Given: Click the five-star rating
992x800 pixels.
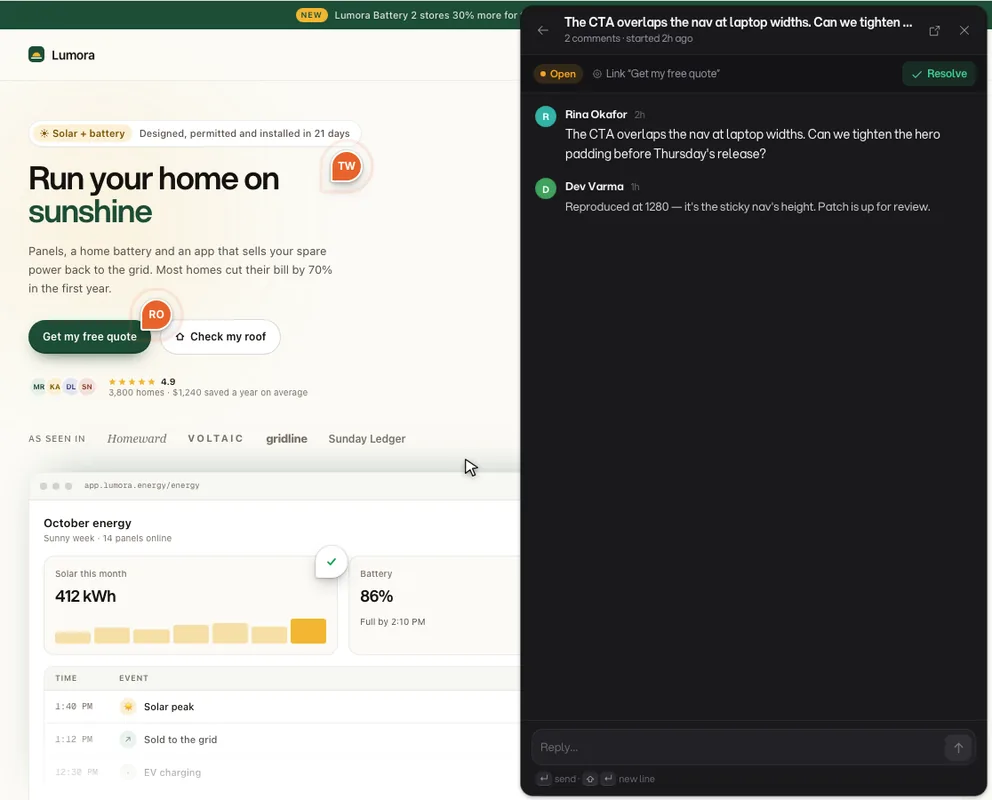Looking at the screenshot, I should (x=132, y=381).
